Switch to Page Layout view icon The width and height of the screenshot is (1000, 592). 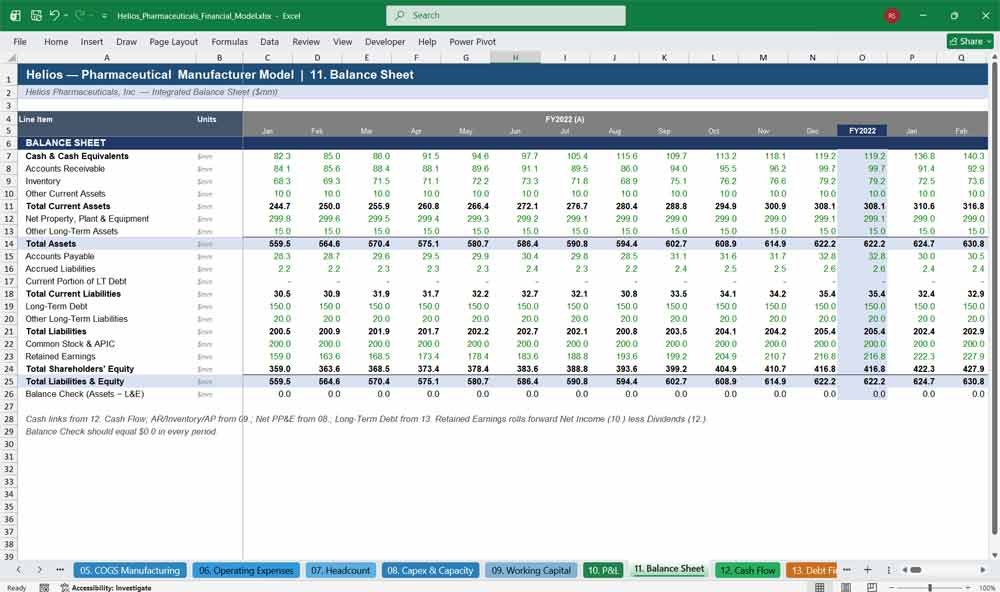click(846, 587)
